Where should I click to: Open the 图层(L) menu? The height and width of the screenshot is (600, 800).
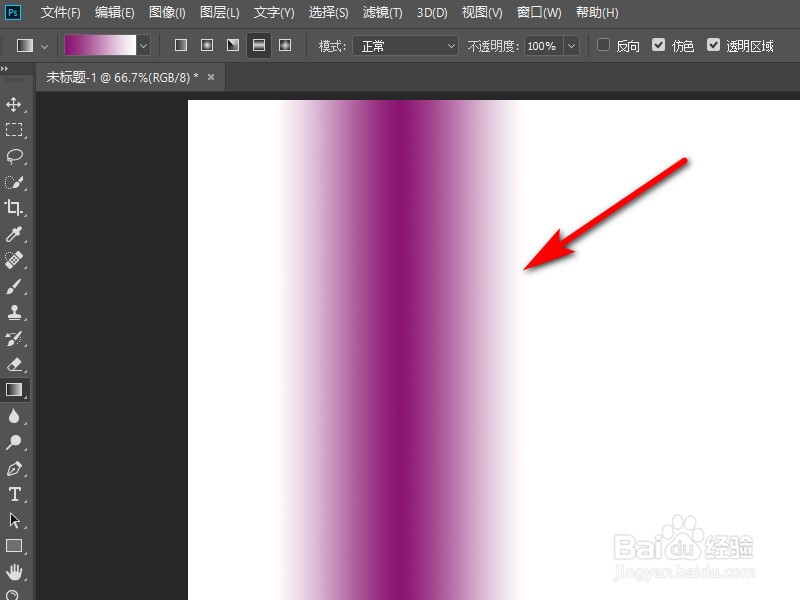pyautogui.click(x=219, y=12)
